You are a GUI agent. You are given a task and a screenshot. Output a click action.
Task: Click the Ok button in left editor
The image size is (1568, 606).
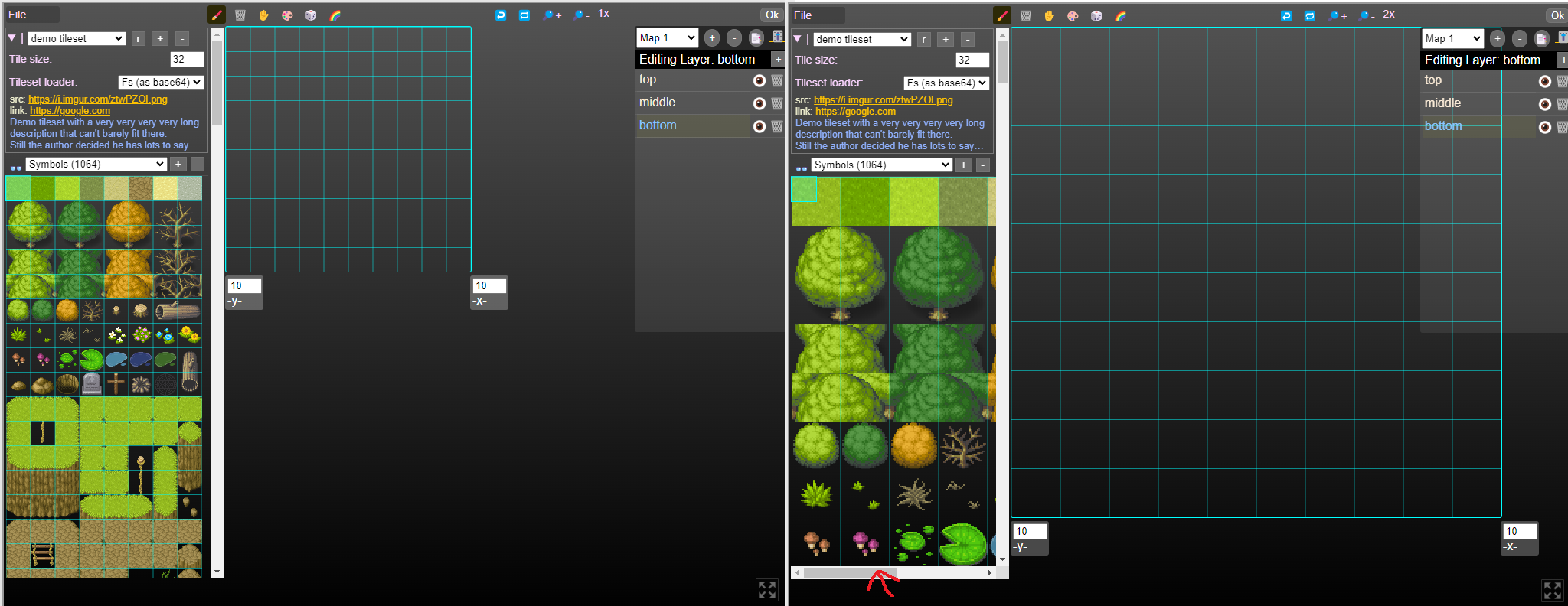coord(772,15)
